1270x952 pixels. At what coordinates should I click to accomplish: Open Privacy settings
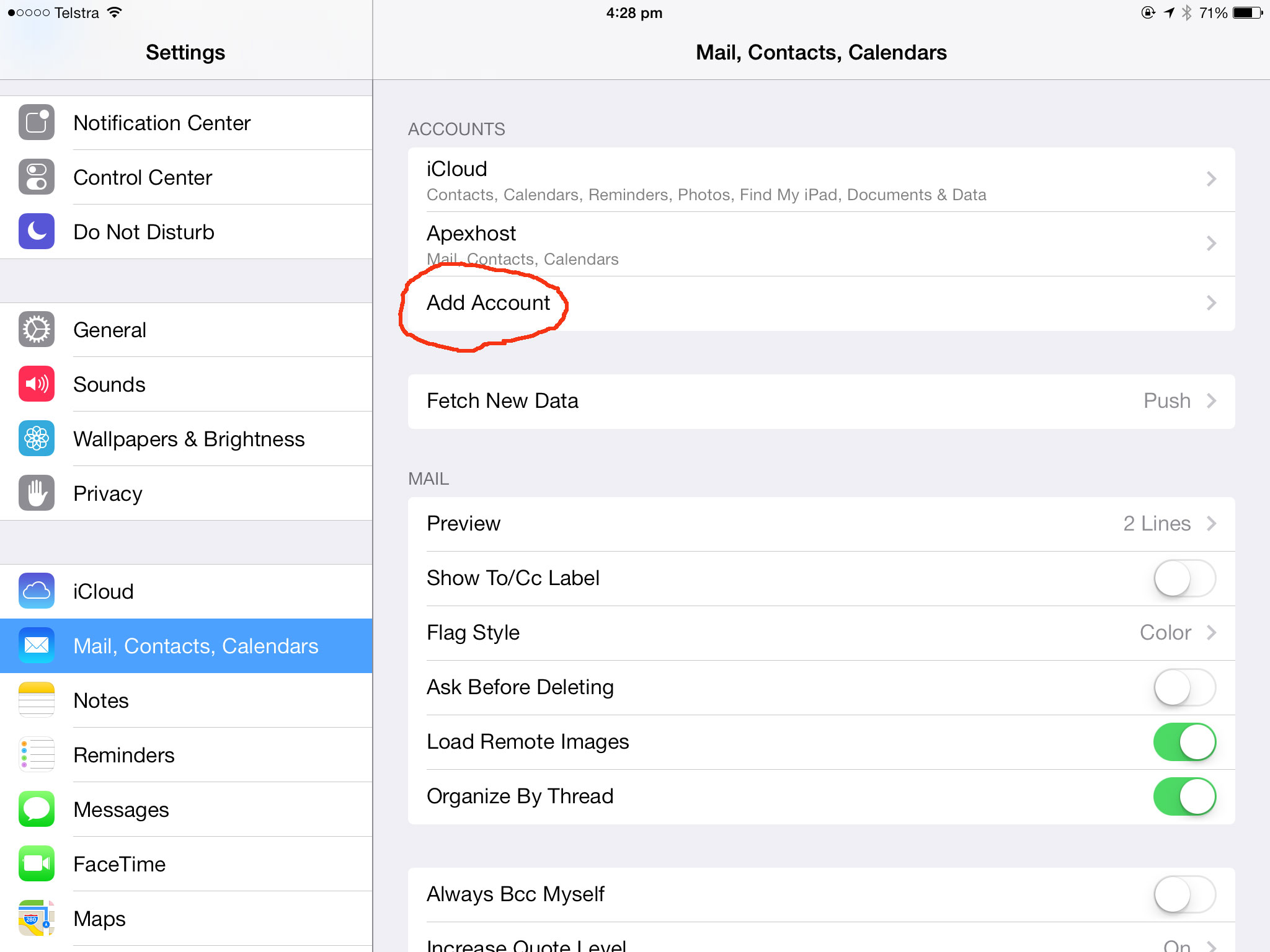186,493
